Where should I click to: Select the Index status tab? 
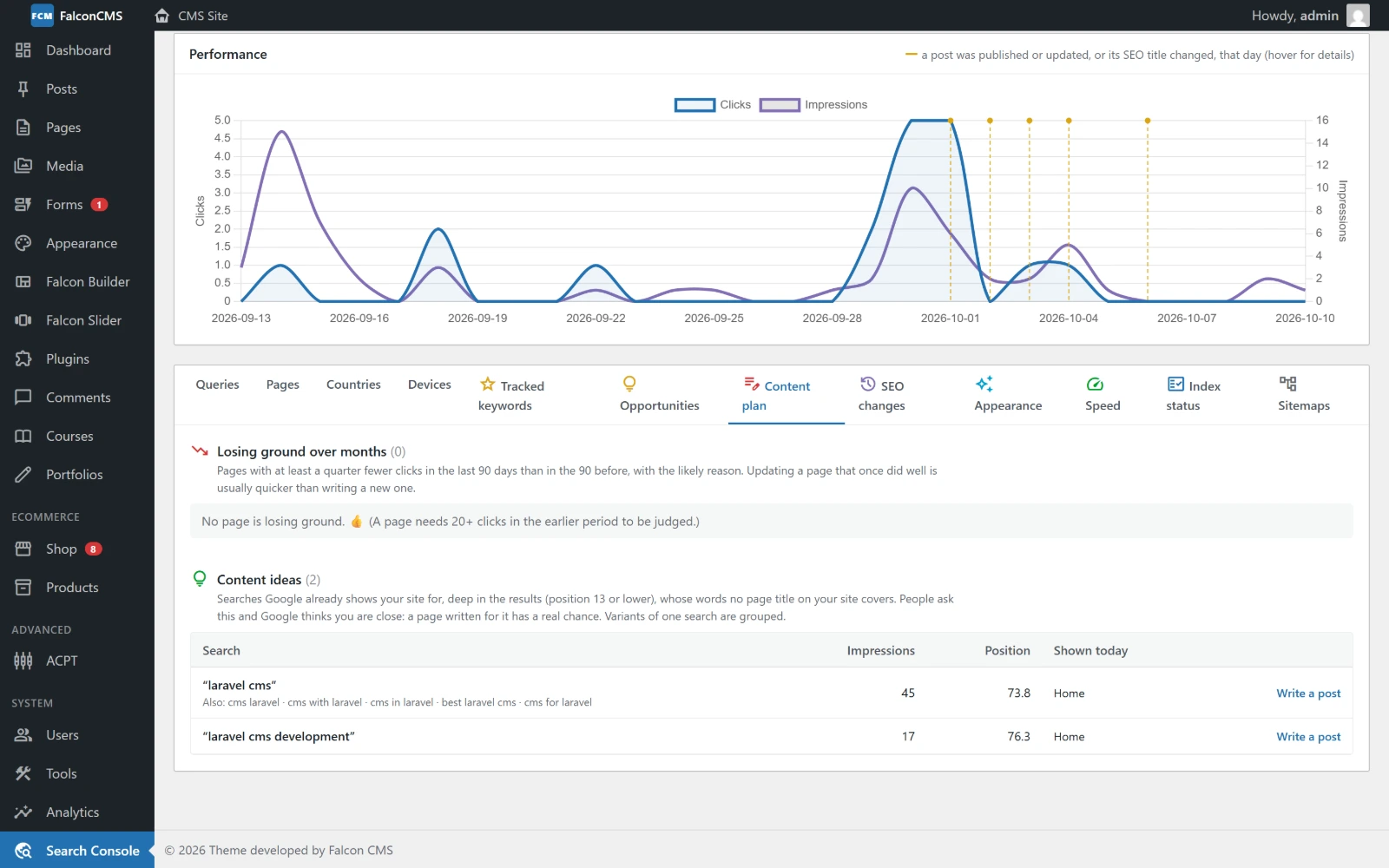pyautogui.click(x=1194, y=395)
